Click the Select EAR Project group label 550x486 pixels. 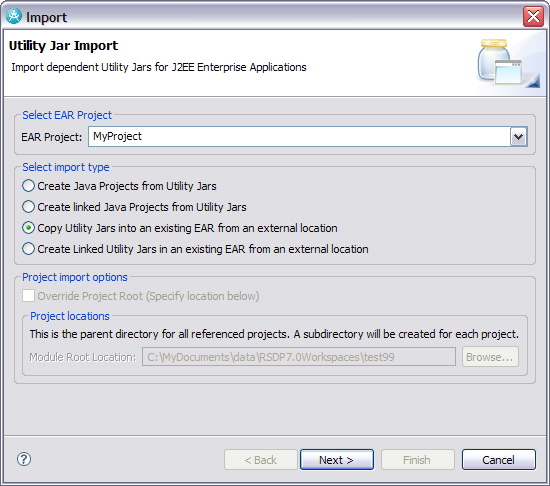pos(67,115)
